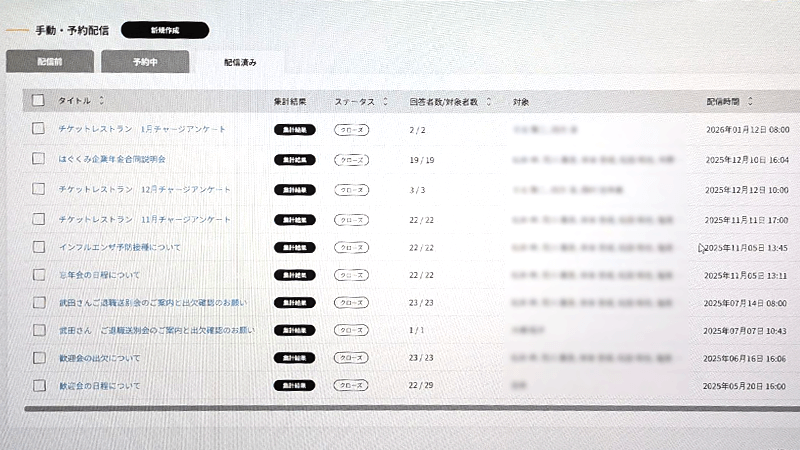Viewport: 800px width, 450px height.
Task: Open the チケットレストラン 12月チャージアンケート title link
Action: tap(144, 189)
